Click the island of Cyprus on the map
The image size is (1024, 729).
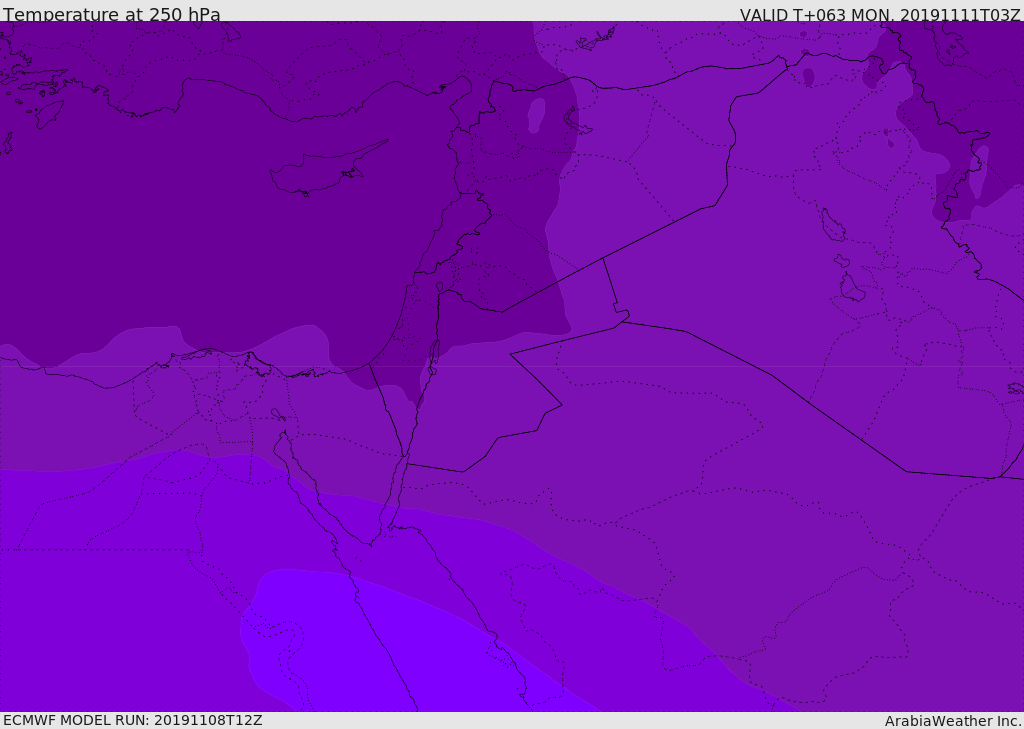328,169
